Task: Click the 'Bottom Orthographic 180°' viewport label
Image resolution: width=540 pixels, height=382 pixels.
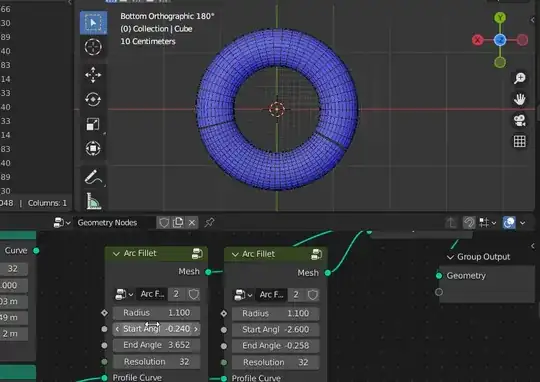Action: [167, 16]
